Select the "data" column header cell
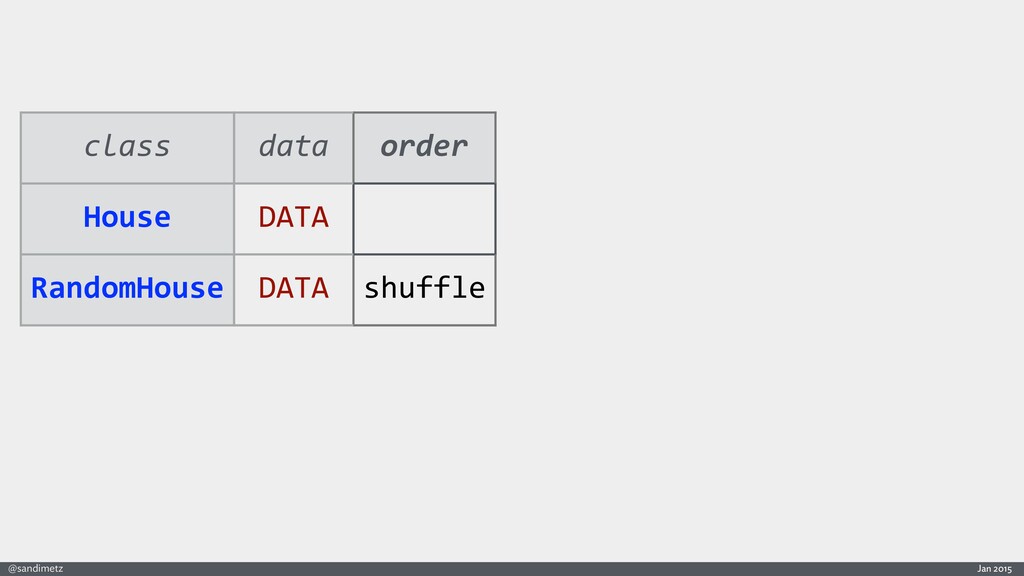 (x=293, y=147)
